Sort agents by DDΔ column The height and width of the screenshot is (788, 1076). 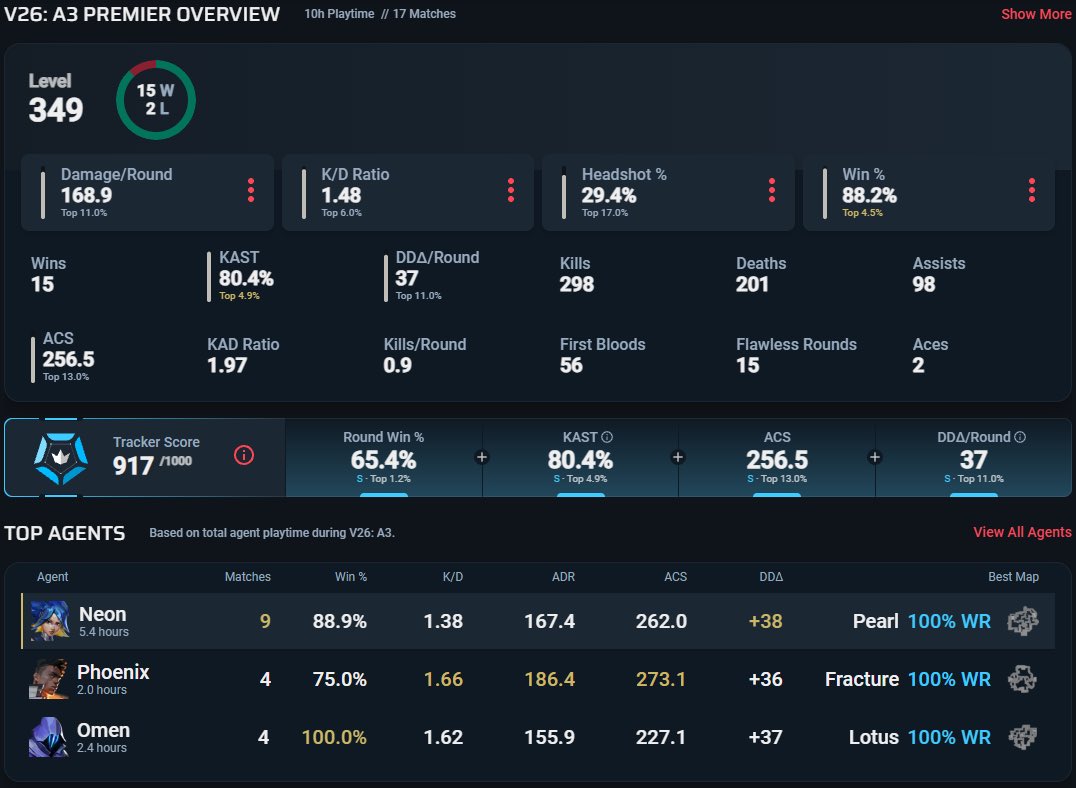click(771, 577)
